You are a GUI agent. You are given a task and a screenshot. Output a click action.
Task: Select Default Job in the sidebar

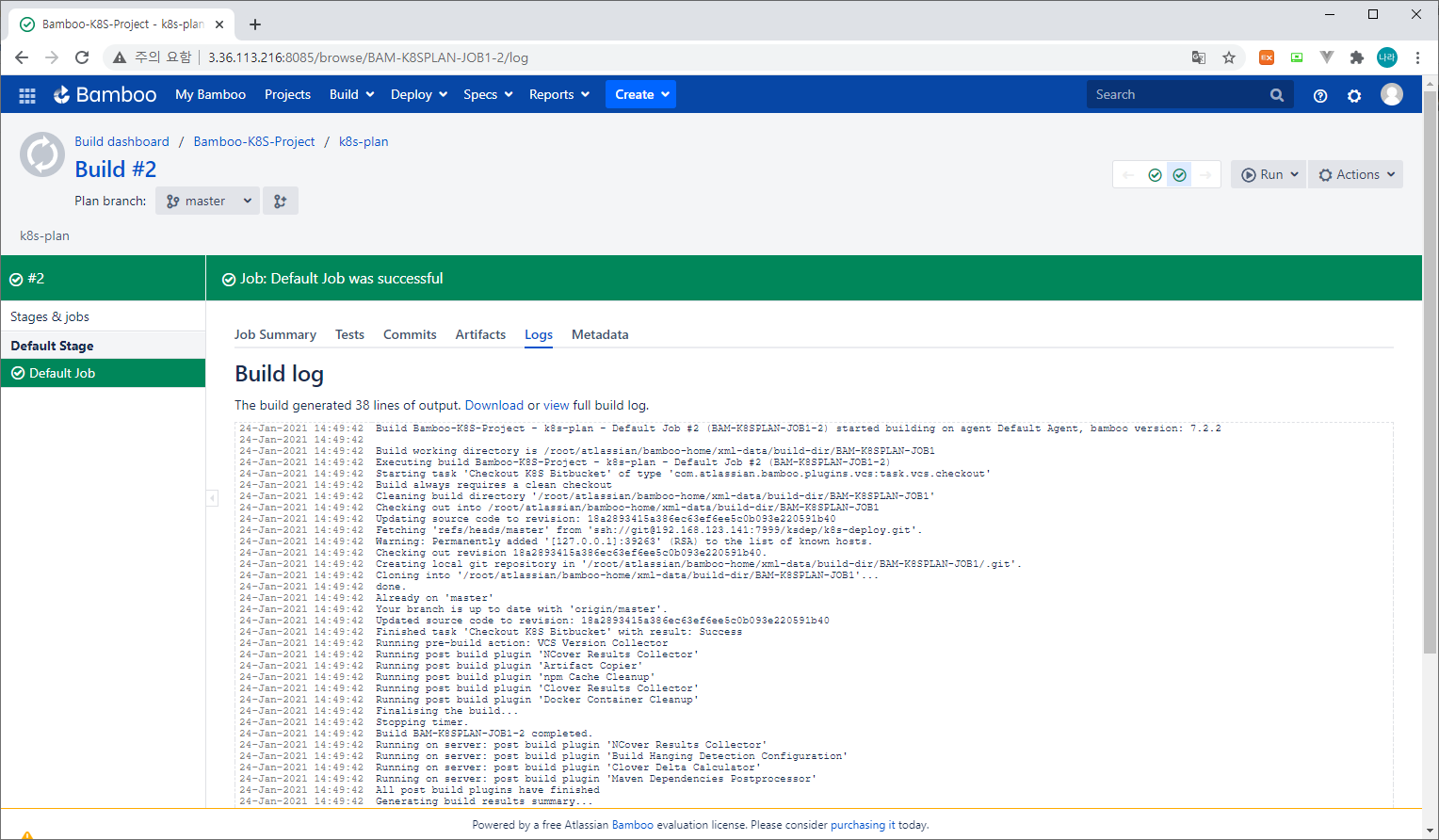click(x=103, y=373)
